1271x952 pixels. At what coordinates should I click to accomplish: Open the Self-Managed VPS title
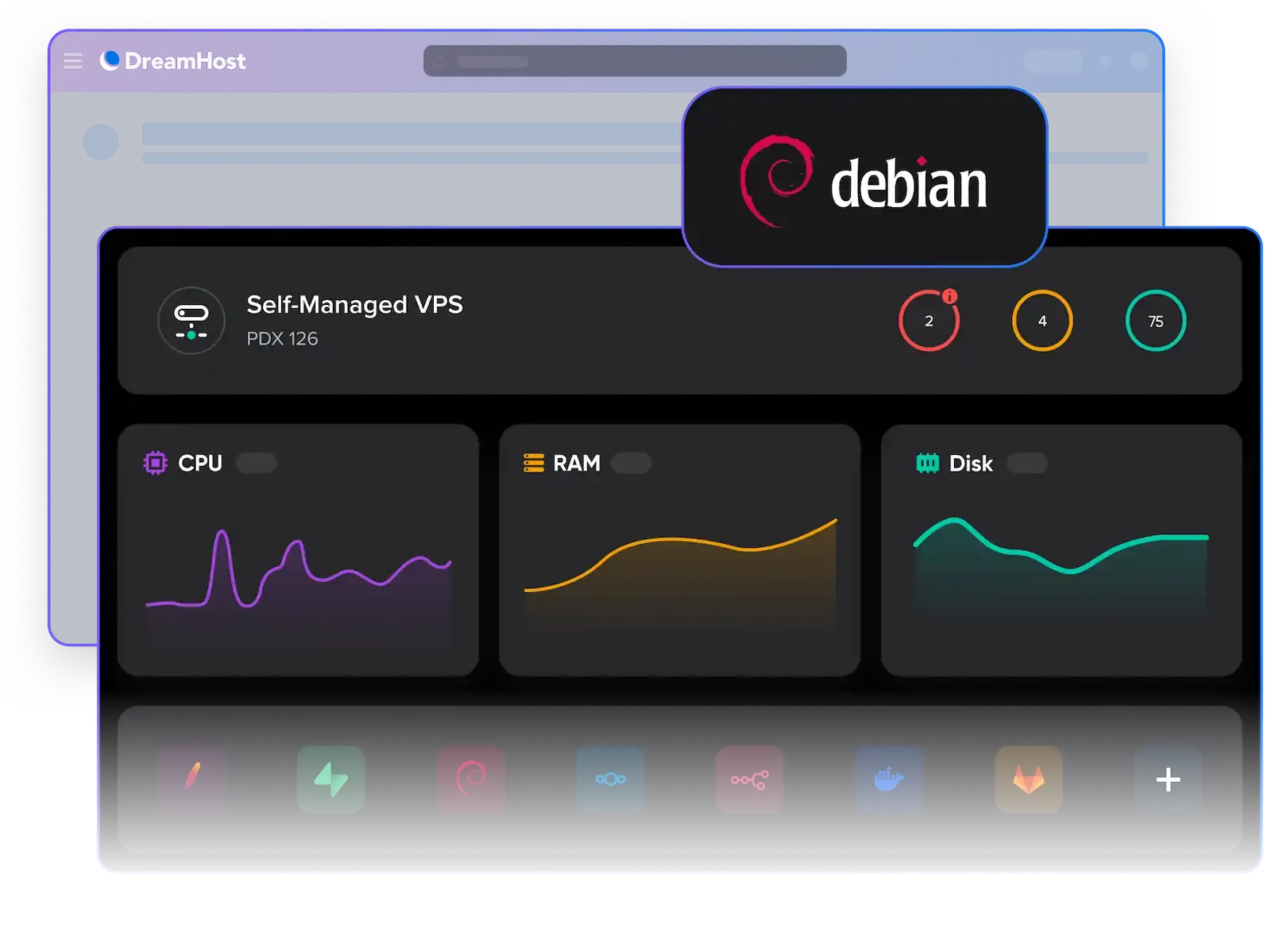tap(354, 304)
